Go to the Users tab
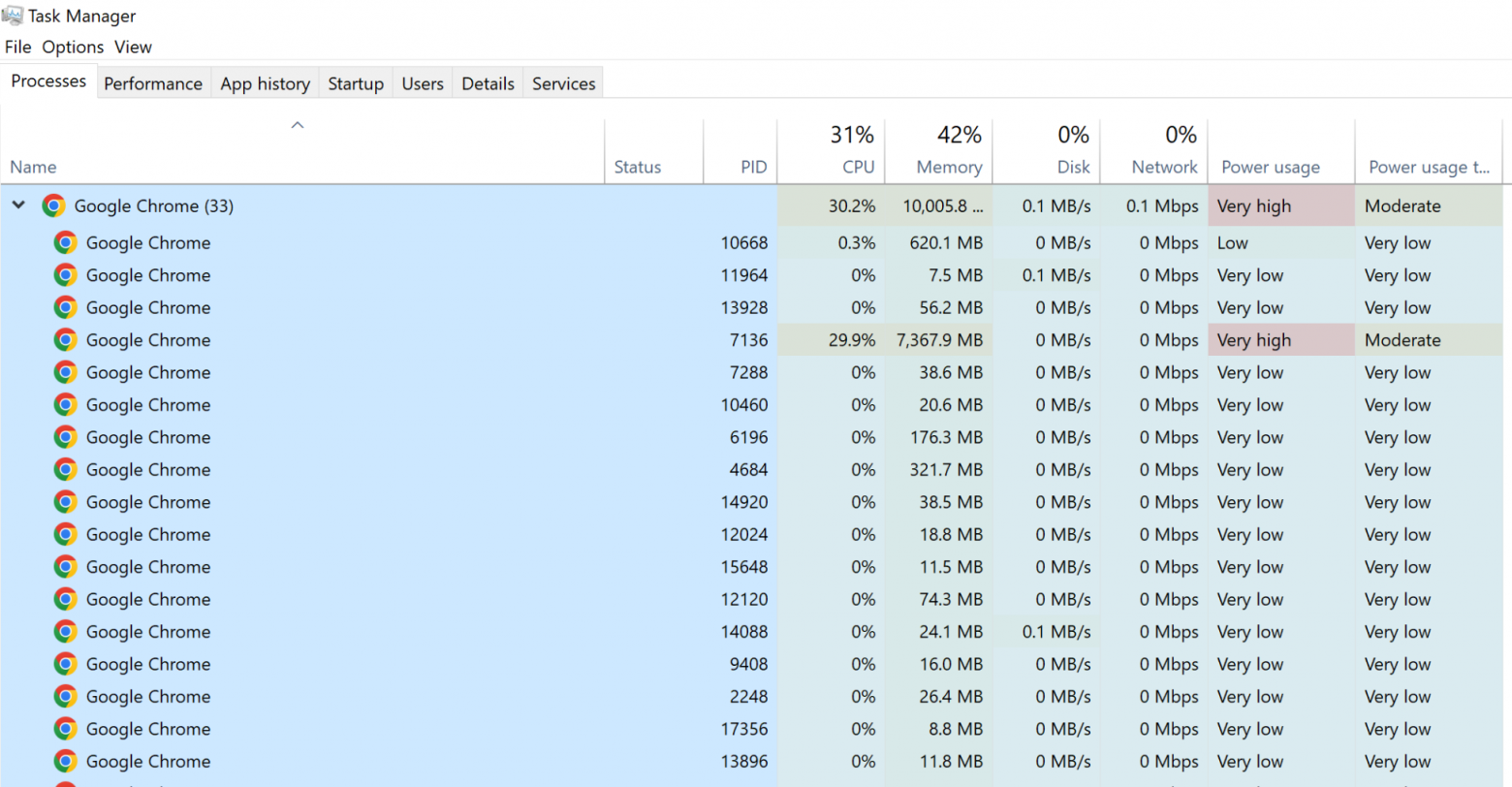Viewport: 1512px width, 787px height. coord(423,83)
